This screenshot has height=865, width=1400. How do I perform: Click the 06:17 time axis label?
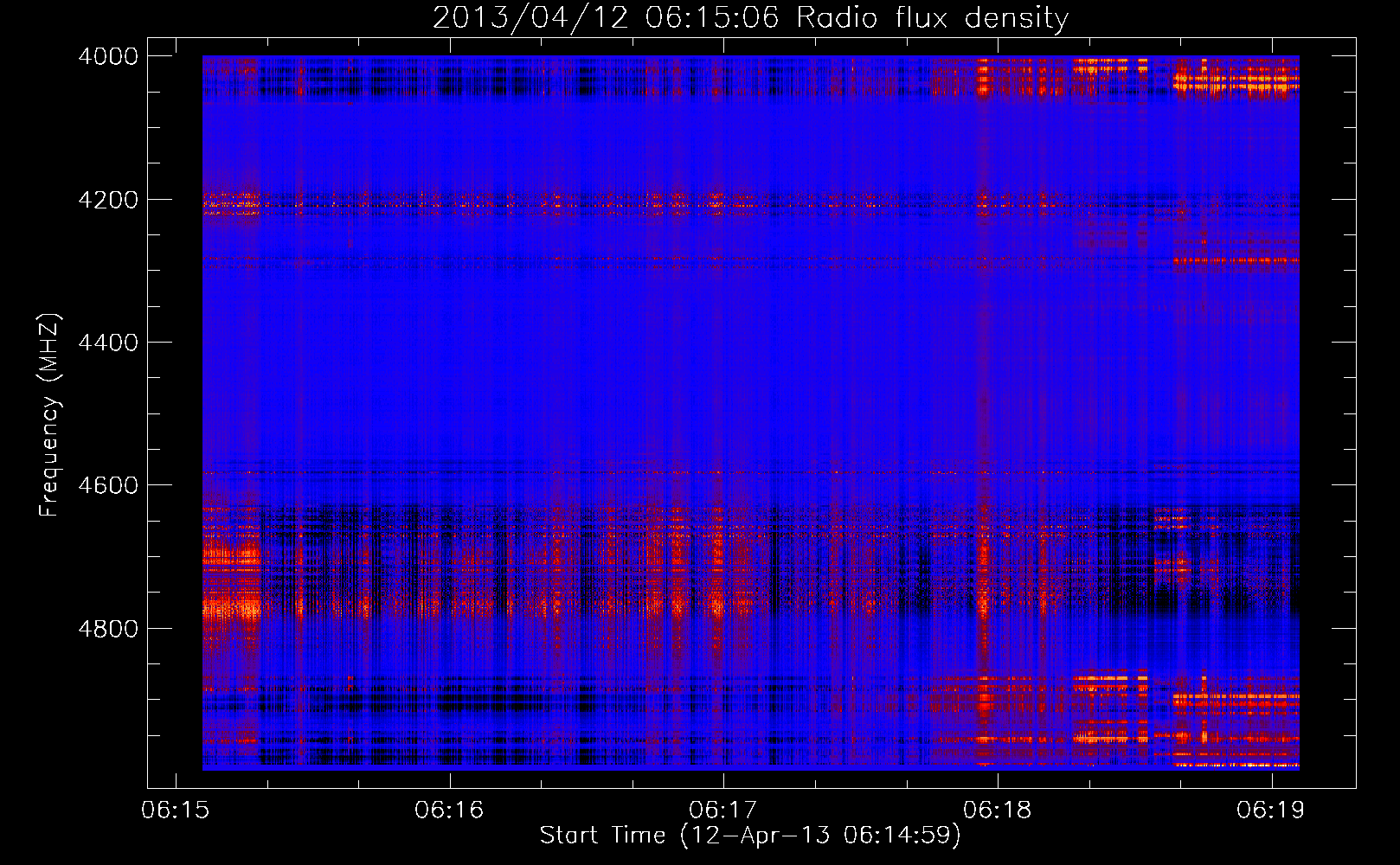[x=723, y=811]
